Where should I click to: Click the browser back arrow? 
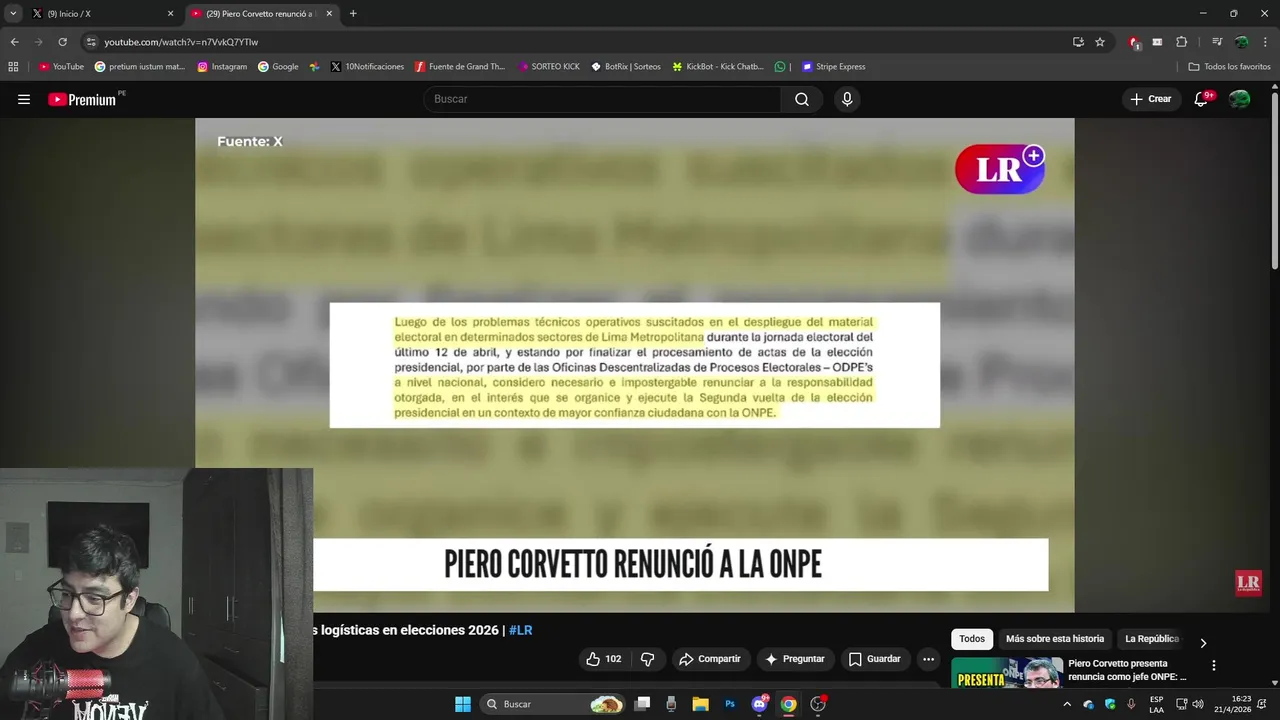tap(14, 42)
